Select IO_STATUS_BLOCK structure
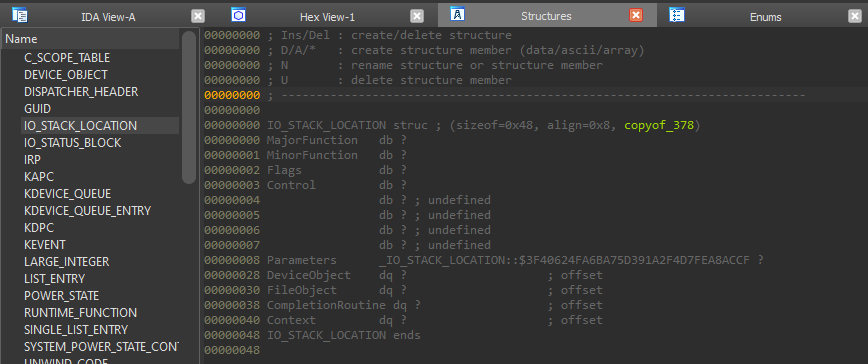This screenshot has height=364, width=868. [x=73, y=143]
